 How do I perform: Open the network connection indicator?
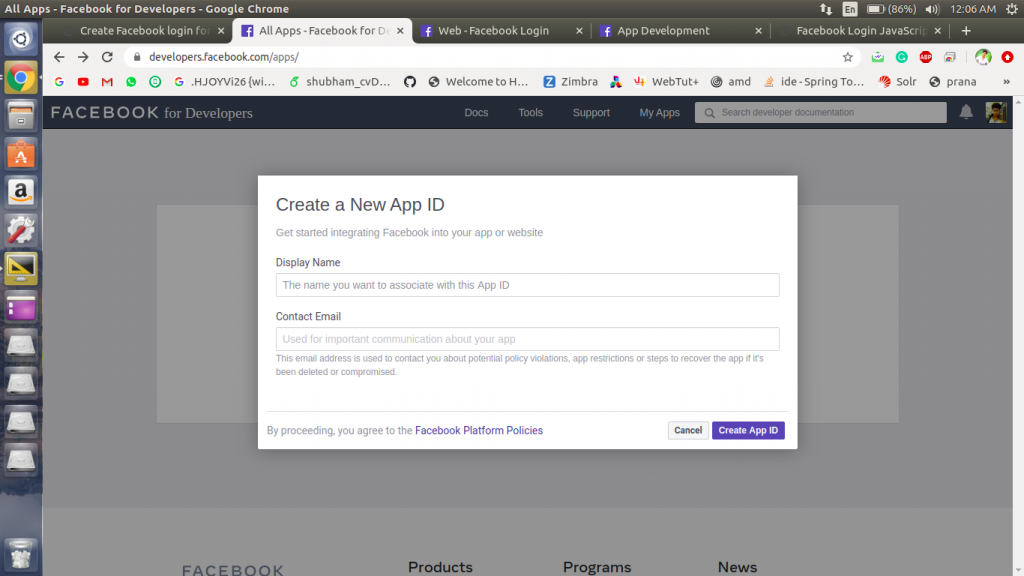(826, 8)
